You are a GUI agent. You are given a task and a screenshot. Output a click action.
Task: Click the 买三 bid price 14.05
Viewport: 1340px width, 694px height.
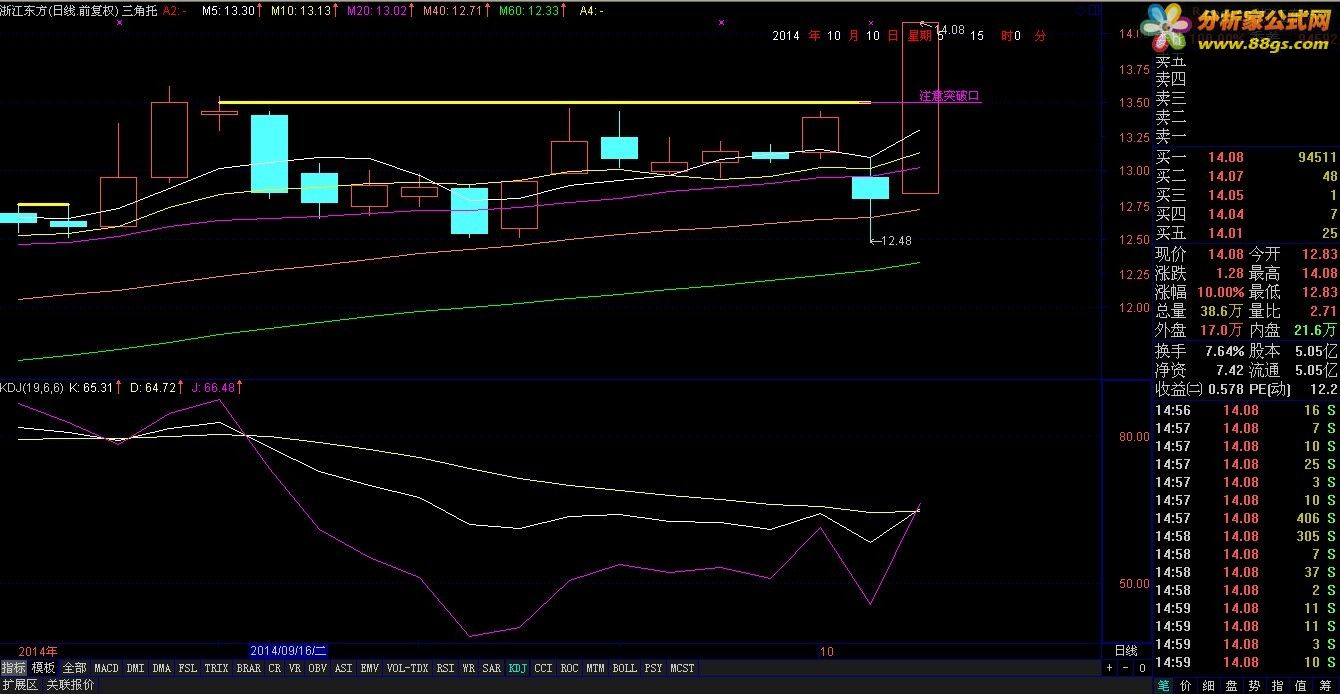pos(1225,195)
